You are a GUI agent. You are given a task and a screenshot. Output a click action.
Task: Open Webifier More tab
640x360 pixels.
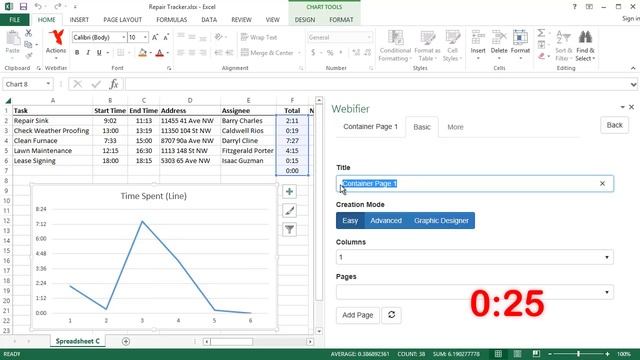pos(455,127)
